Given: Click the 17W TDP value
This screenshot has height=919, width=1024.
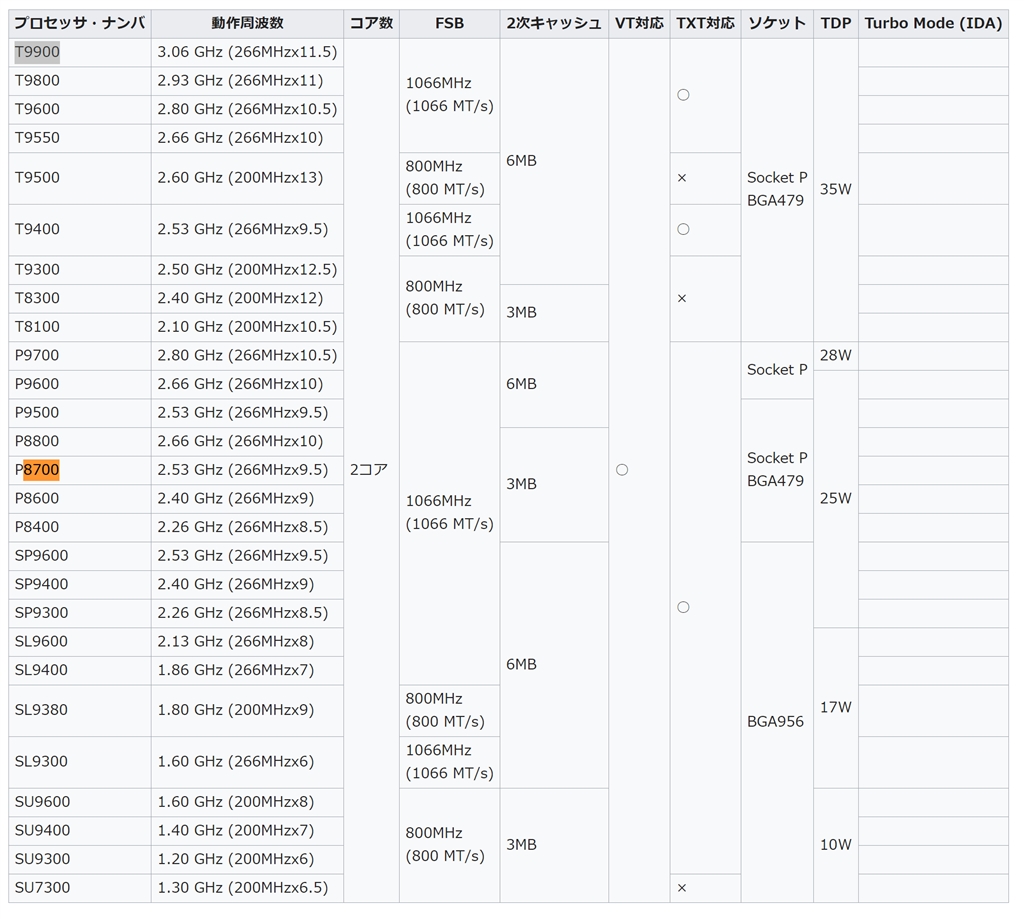Looking at the screenshot, I should coord(836,708).
